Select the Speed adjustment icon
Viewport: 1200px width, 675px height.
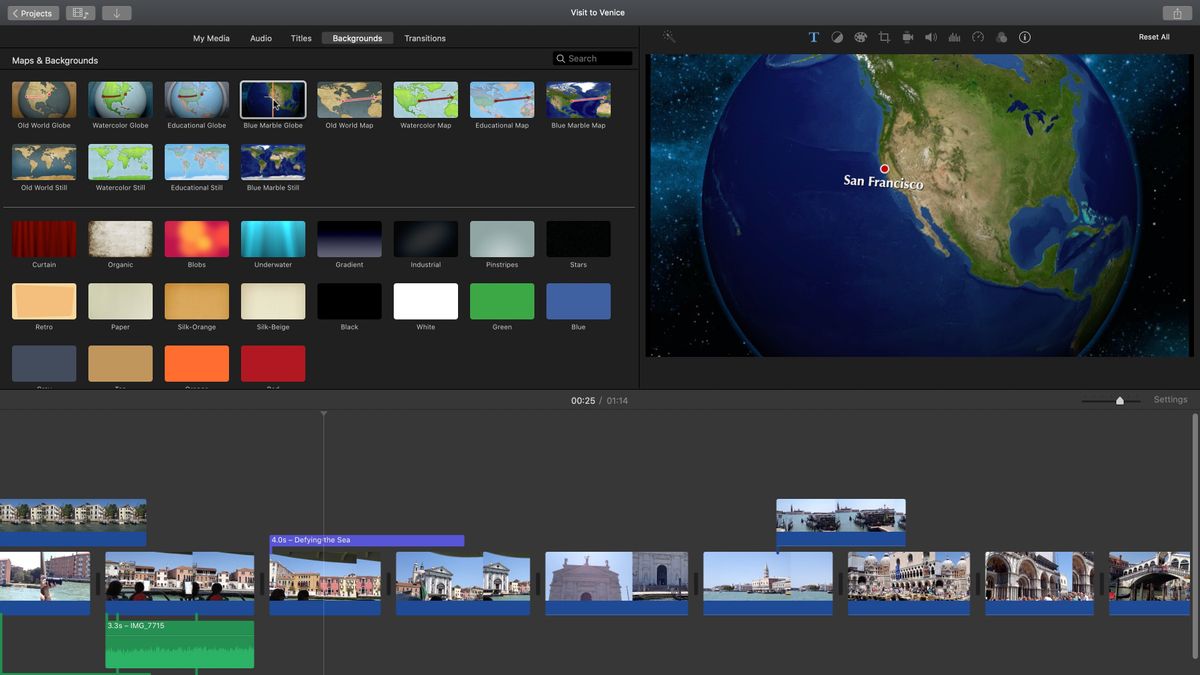point(978,37)
